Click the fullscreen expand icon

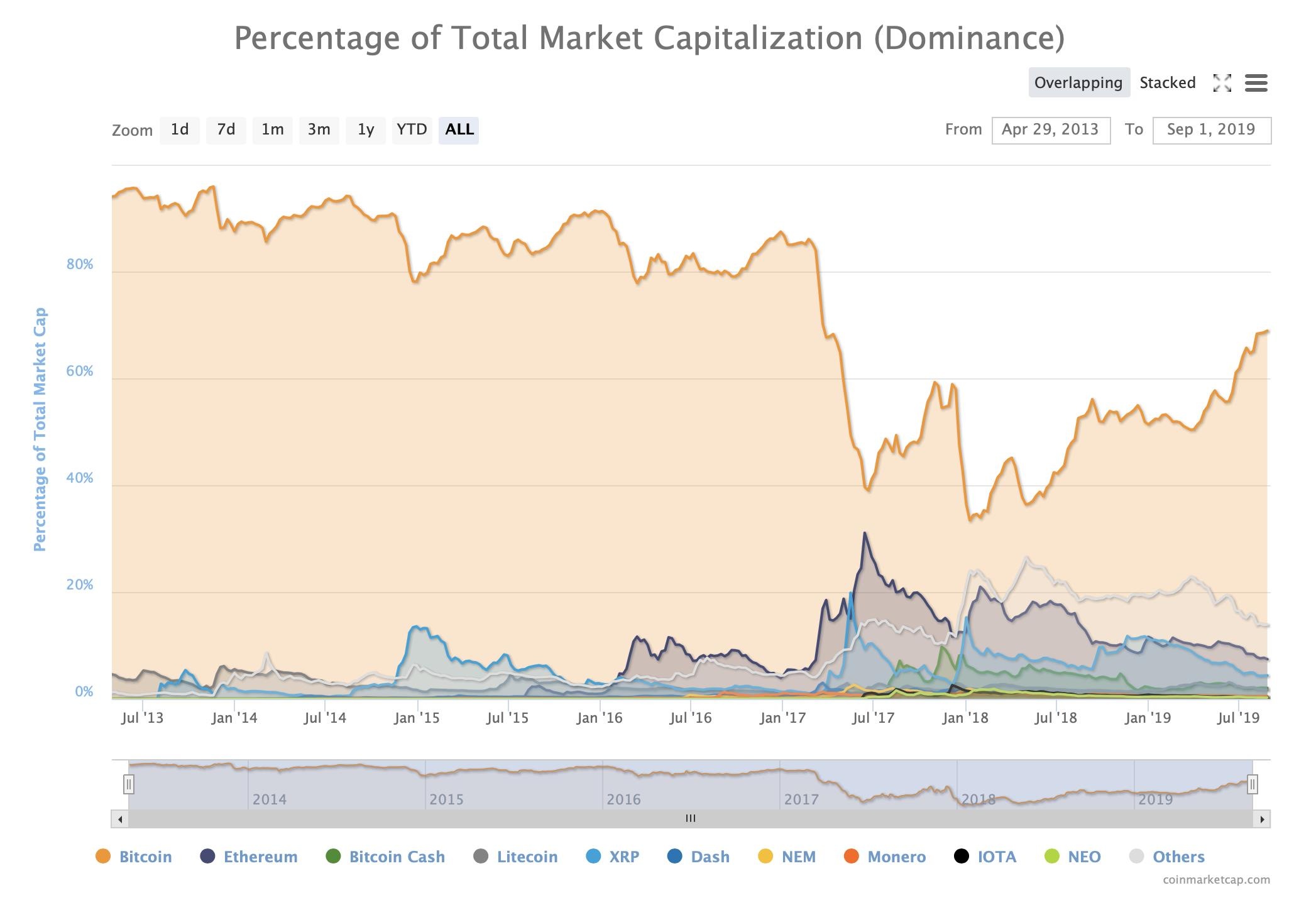(1222, 83)
